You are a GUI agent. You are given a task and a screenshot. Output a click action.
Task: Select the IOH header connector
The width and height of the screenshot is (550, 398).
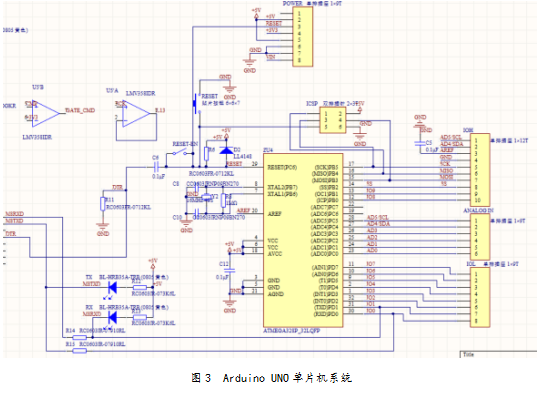(x=480, y=170)
